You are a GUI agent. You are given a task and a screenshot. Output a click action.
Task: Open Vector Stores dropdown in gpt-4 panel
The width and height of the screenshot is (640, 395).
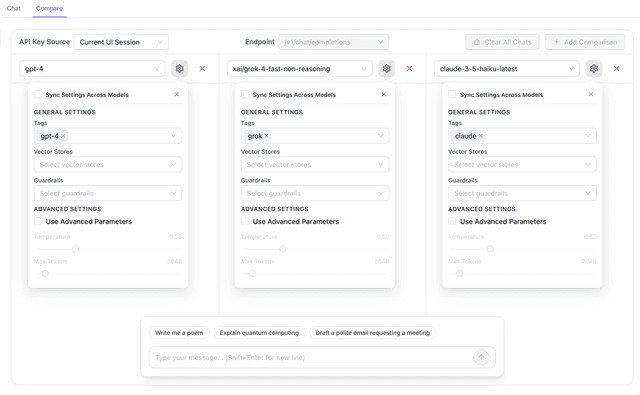(108, 164)
